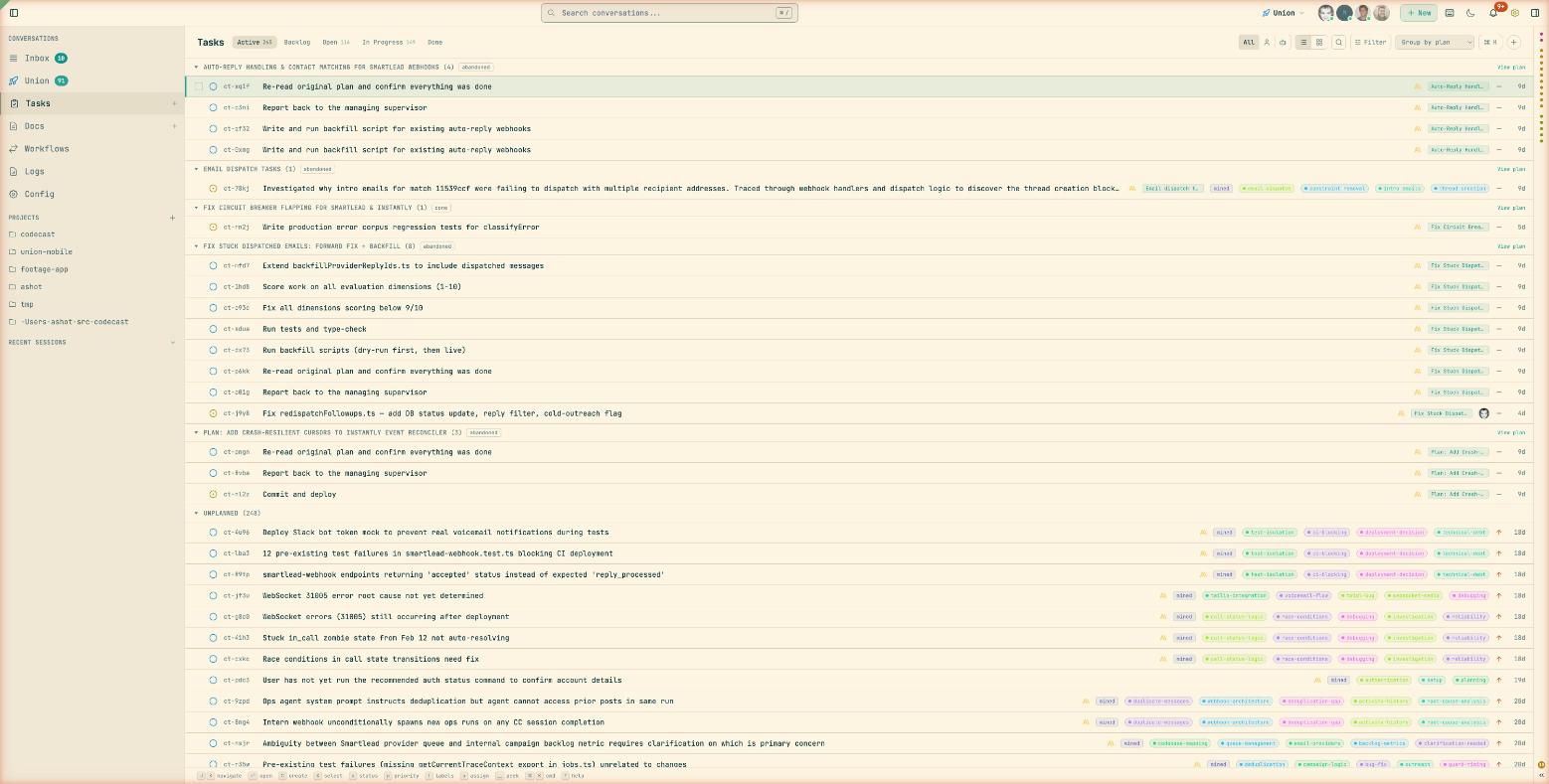This screenshot has width=1549, height=784.
Task: Open the 'Group by plan' dropdown
Action: [x=1435, y=43]
